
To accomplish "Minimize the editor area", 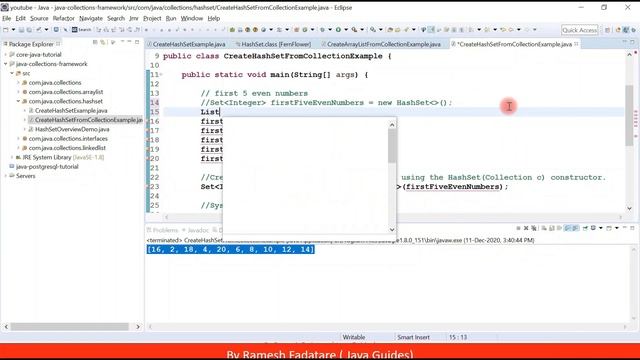I will (624, 42).
